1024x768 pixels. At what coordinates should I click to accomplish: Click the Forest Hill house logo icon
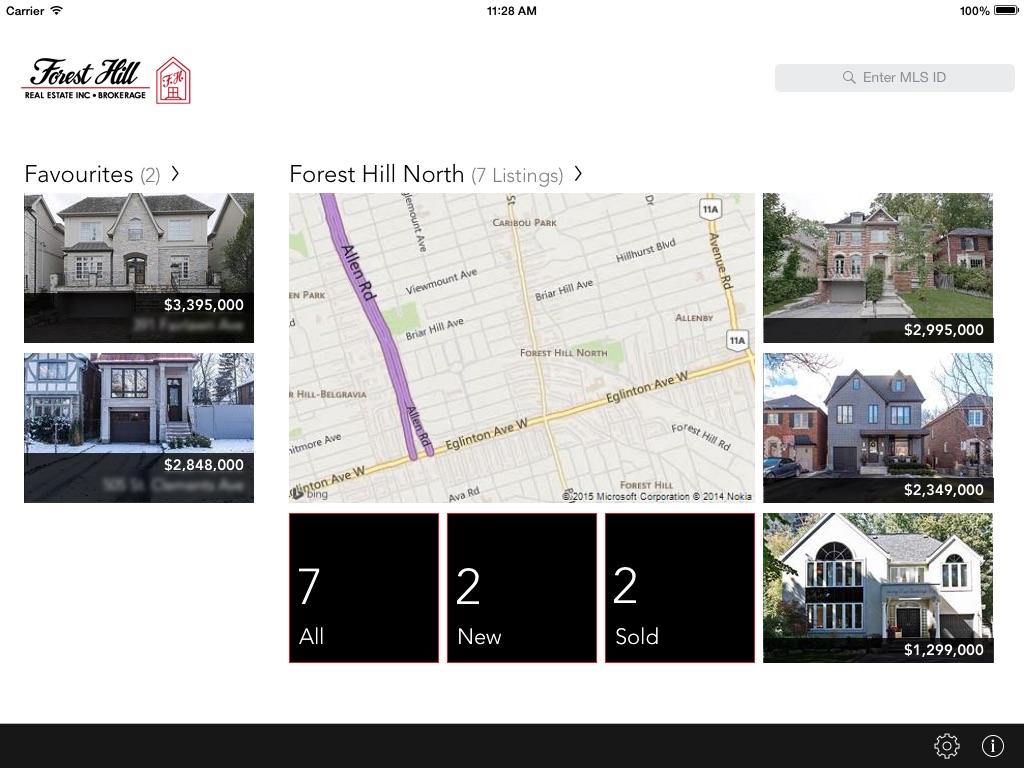click(x=173, y=80)
